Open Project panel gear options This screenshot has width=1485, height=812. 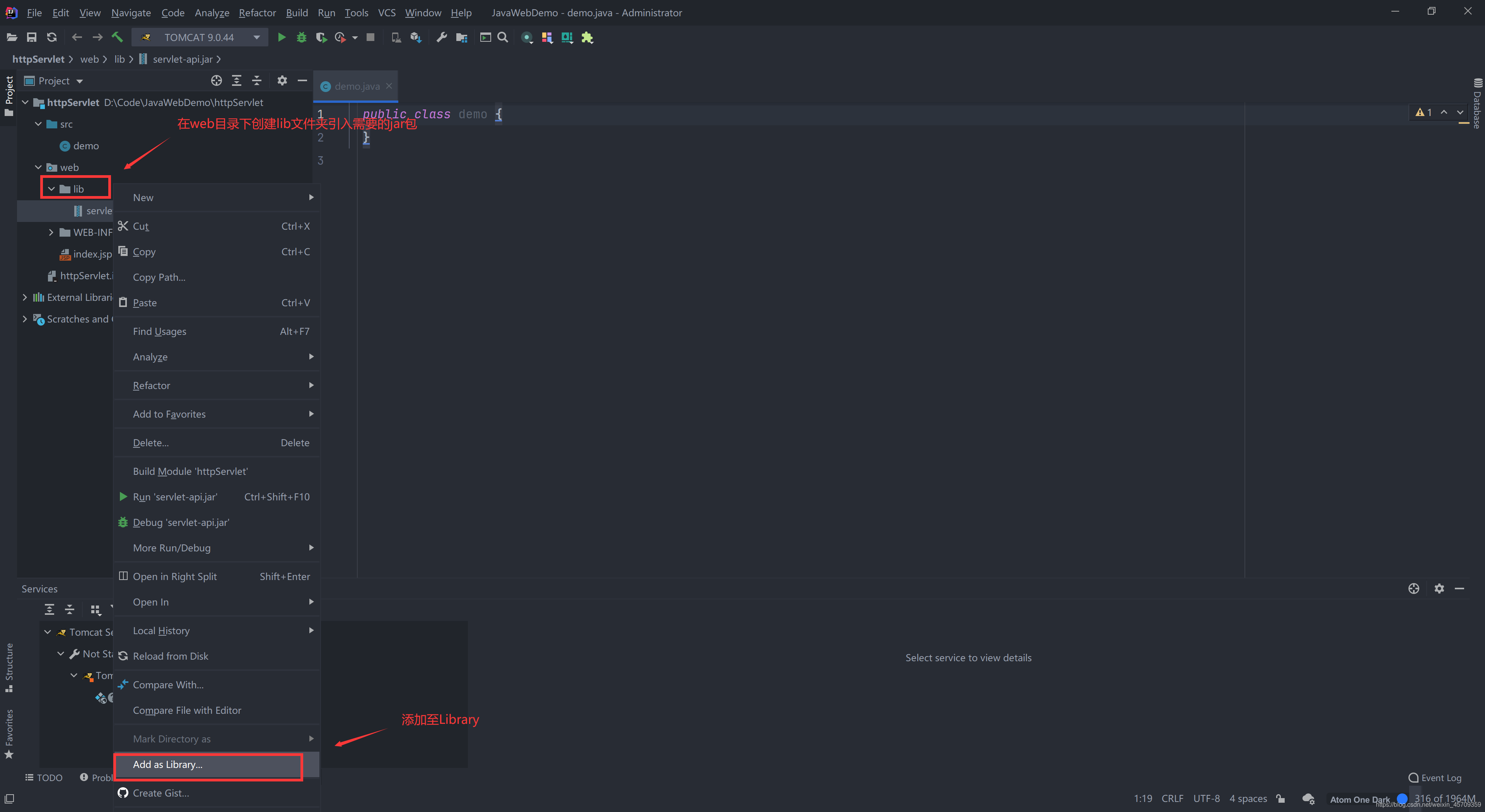(x=282, y=81)
